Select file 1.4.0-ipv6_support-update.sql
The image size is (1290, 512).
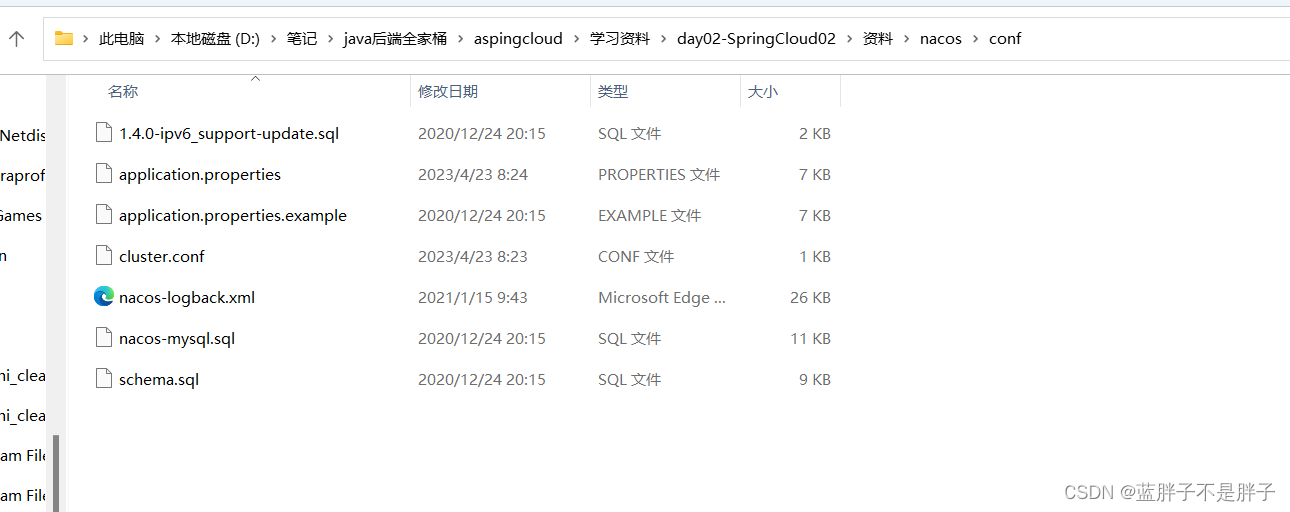pos(229,133)
